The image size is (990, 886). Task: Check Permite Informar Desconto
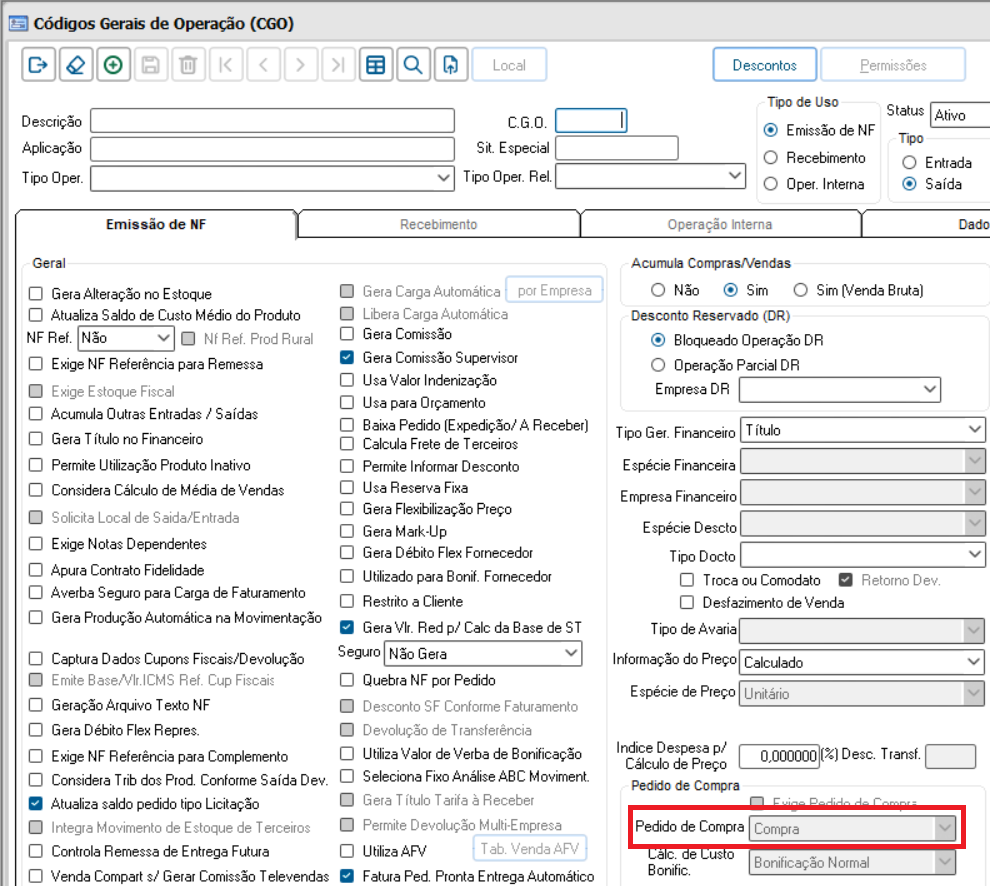point(347,466)
